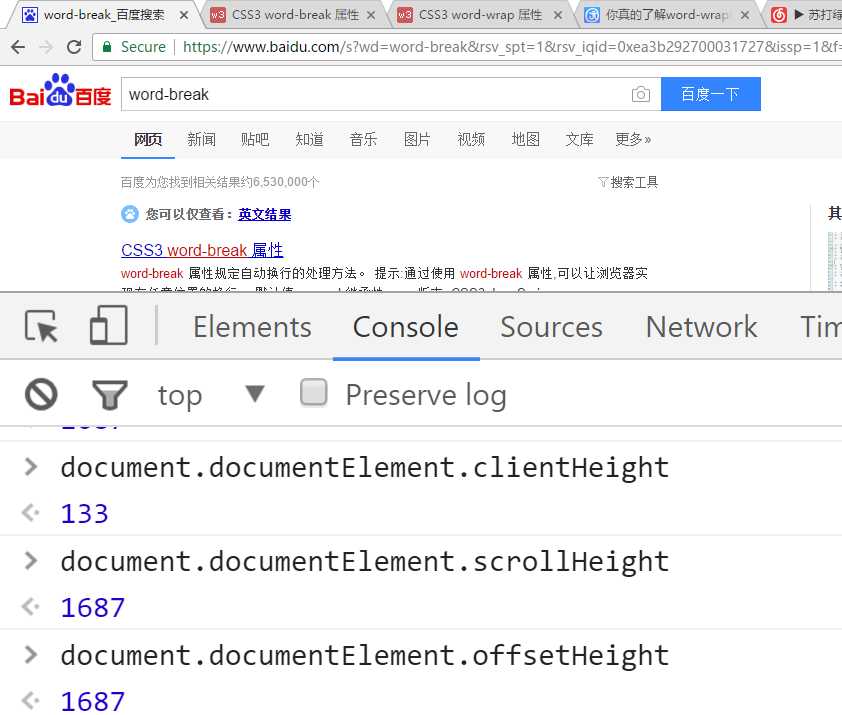The height and width of the screenshot is (715, 842).
Task: Click the paw icon beside 您可以仅查看
Action: tap(129, 214)
